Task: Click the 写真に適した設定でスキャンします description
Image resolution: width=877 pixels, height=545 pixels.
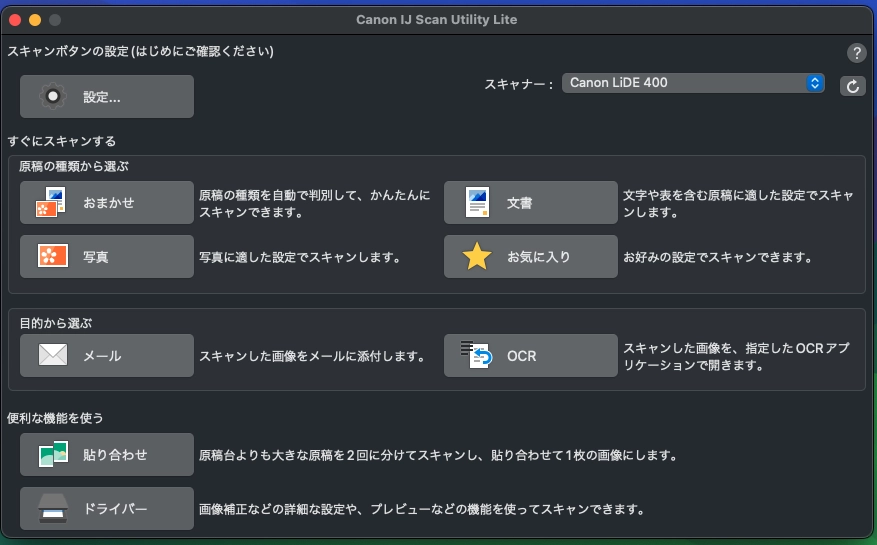Action: (300, 257)
